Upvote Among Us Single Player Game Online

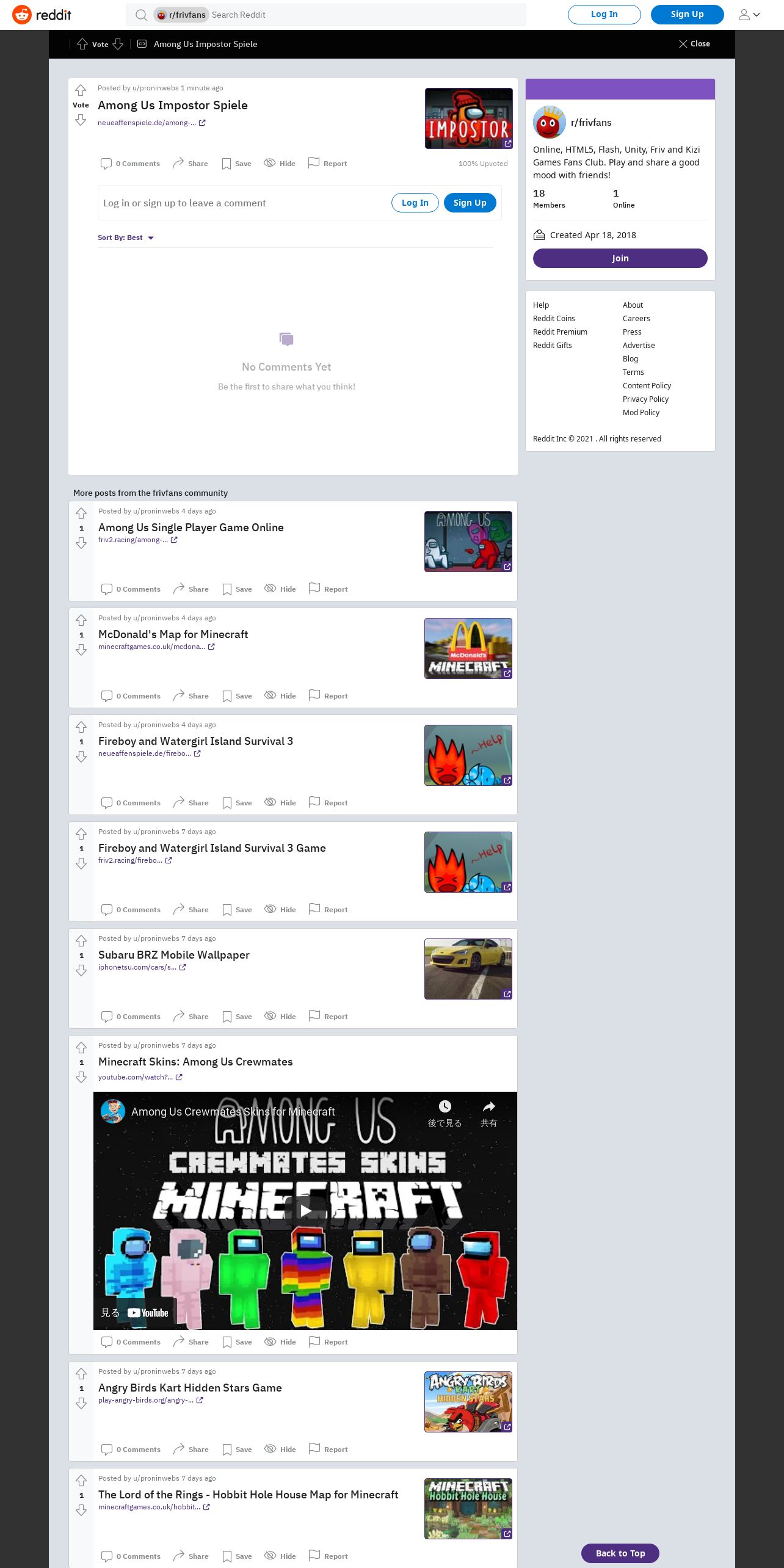coord(81,514)
